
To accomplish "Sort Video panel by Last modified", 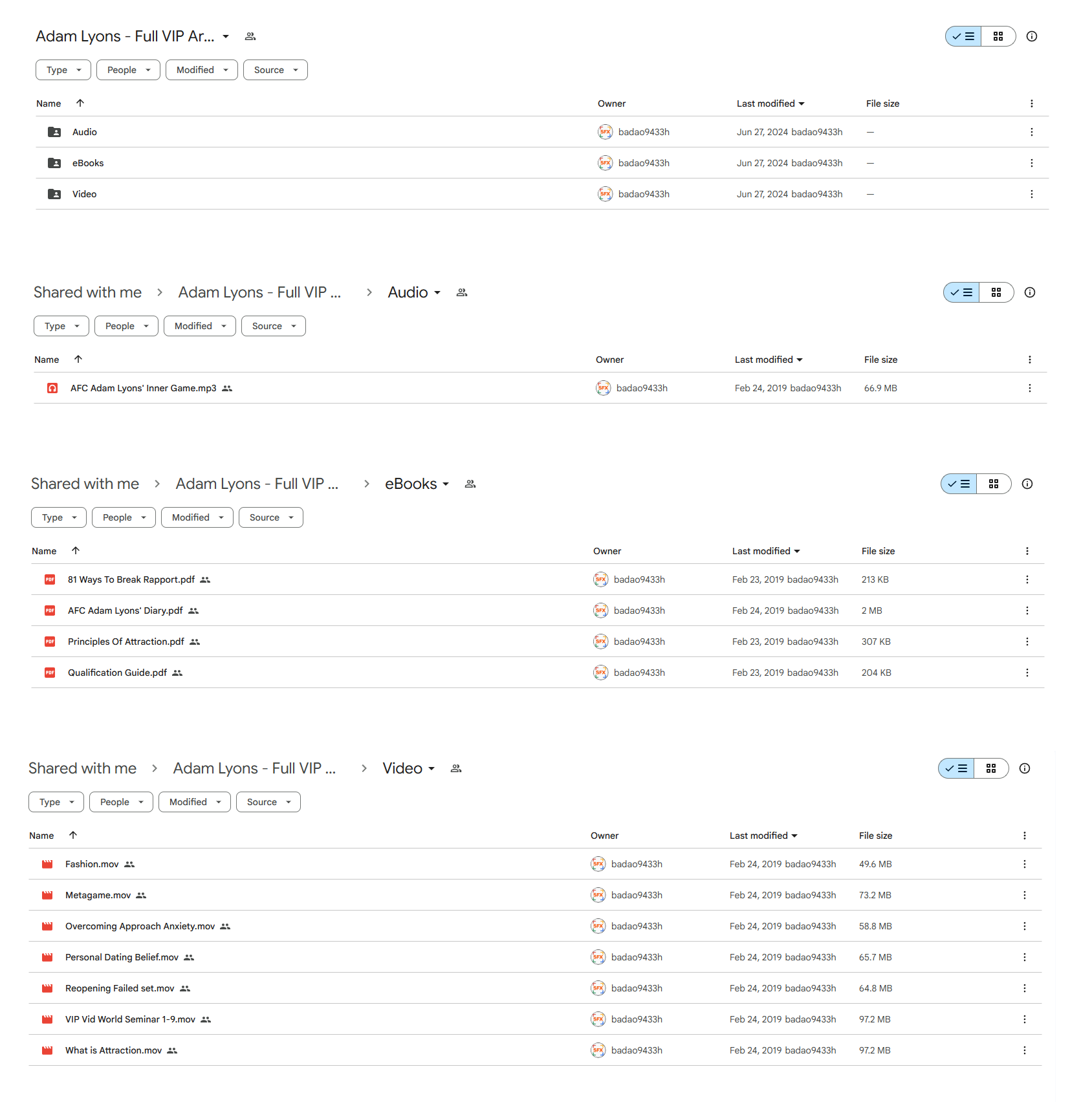I will [763, 836].
